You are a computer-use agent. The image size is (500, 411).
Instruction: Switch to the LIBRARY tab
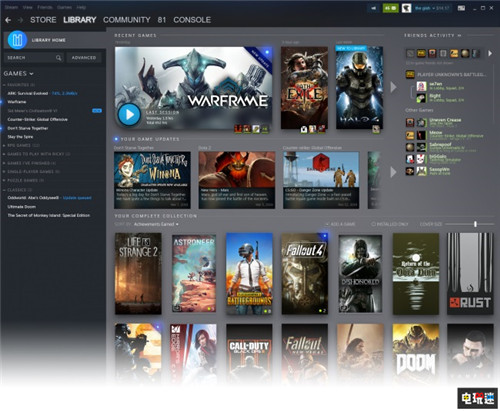pyautogui.click(x=80, y=20)
